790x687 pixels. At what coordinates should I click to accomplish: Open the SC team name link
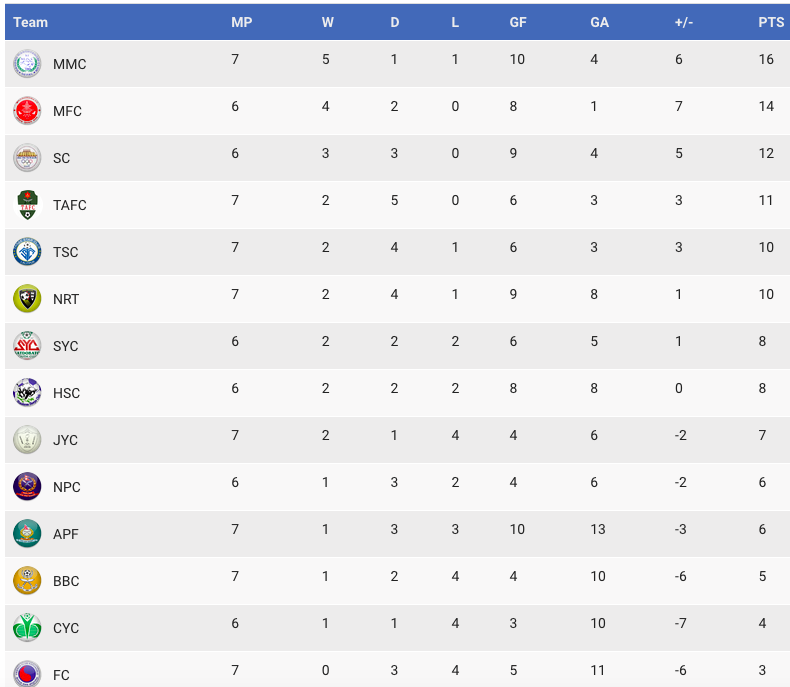click(x=61, y=158)
